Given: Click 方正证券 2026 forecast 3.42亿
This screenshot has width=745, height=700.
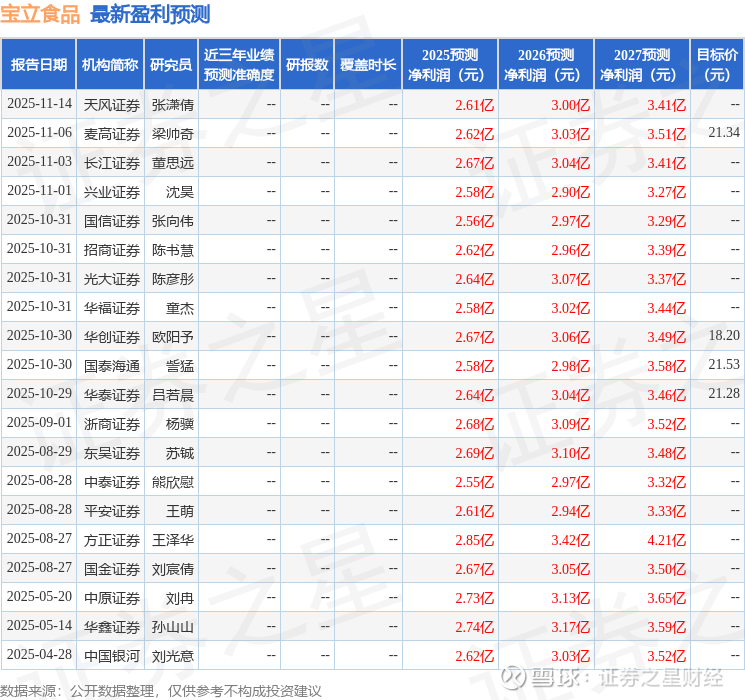Looking at the screenshot, I should (570, 540).
